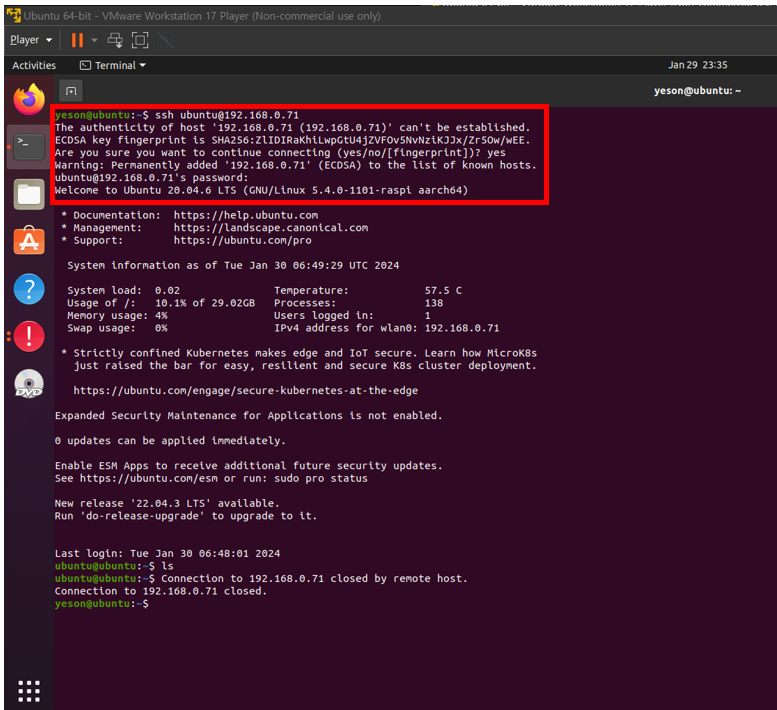Click the Temperature value '57.5 C'
The height and width of the screenshot is (710, 777).
pyautogui.click(x=443, y=290)
